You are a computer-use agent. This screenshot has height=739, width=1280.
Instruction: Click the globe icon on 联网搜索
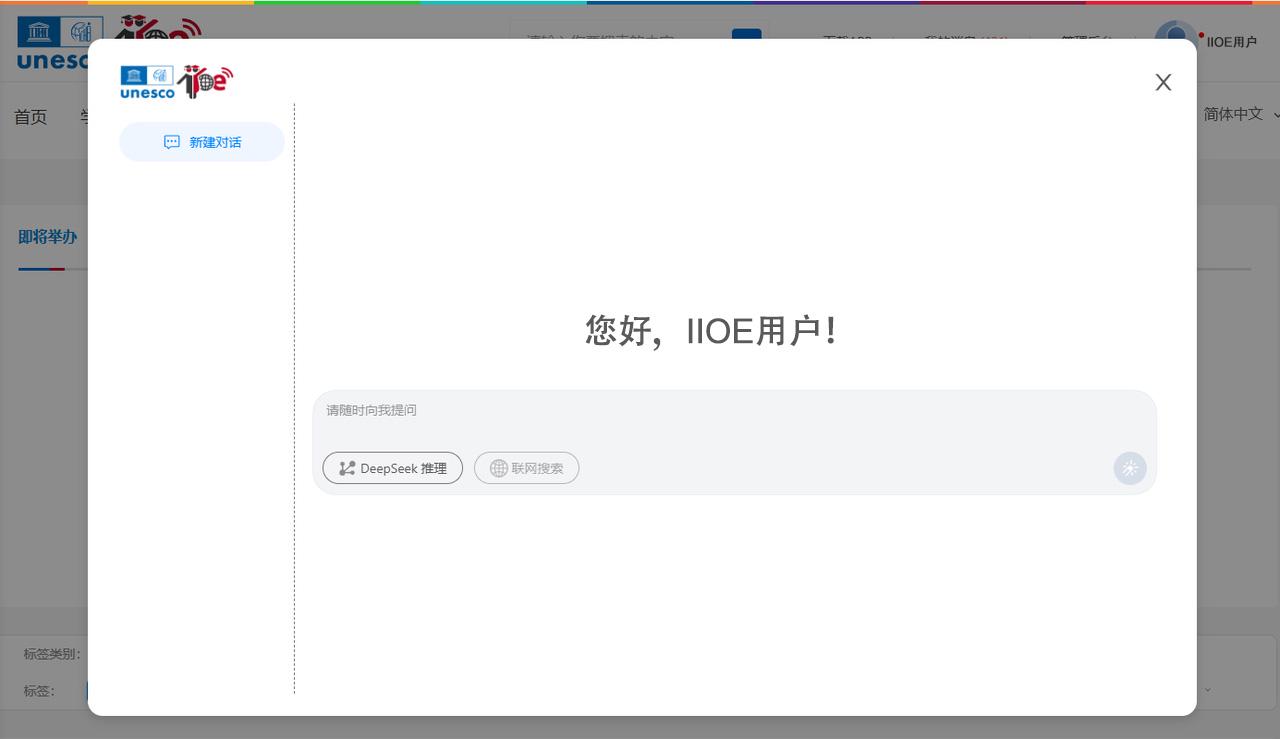click(x=498, y=468)
